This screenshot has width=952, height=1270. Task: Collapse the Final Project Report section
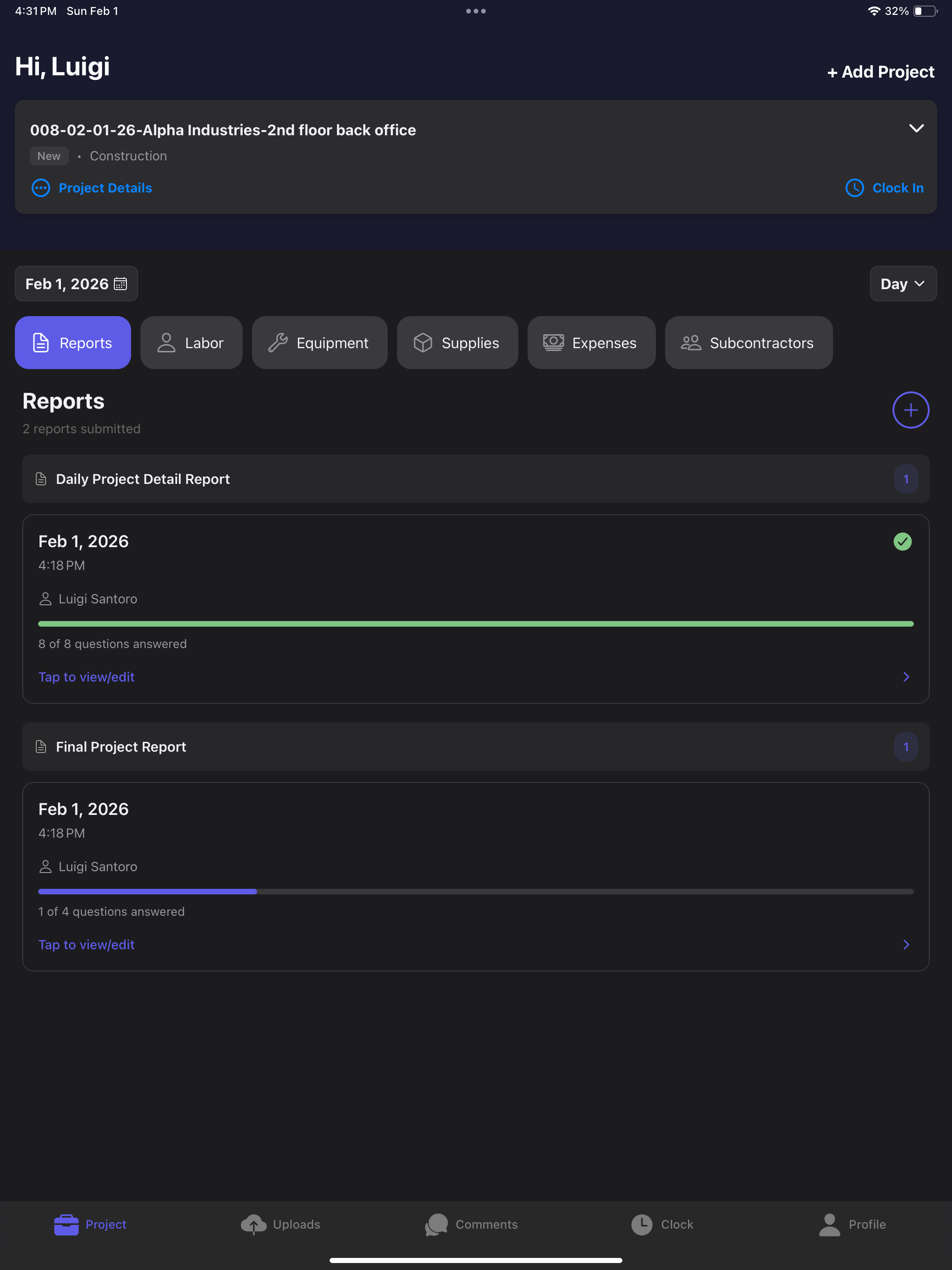point(476,747)
